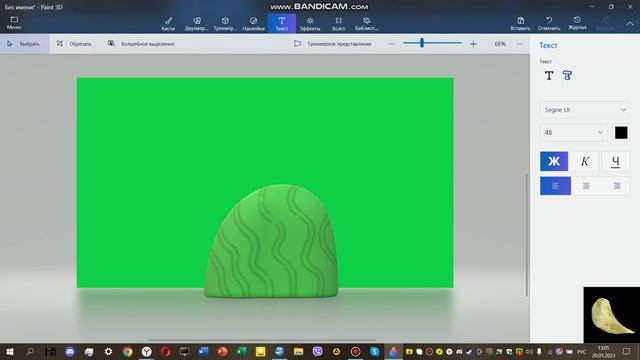Image resolution: width=640 pixels, height=360 pixels.
Task: Click the 66% zoom value field
Action: (500, 44)
